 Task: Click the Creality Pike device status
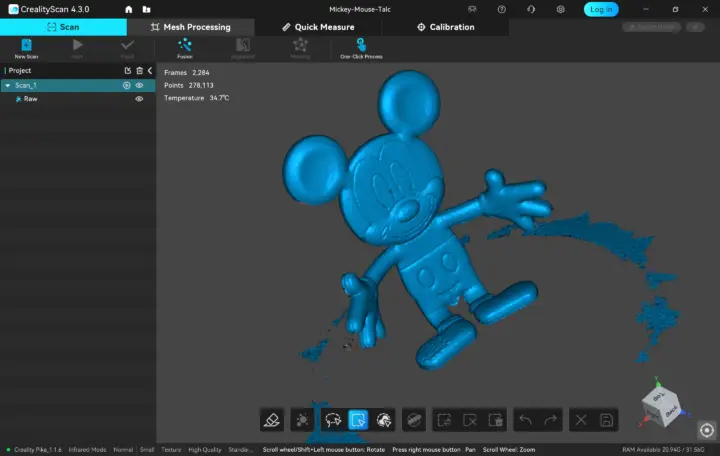point(38,450)
